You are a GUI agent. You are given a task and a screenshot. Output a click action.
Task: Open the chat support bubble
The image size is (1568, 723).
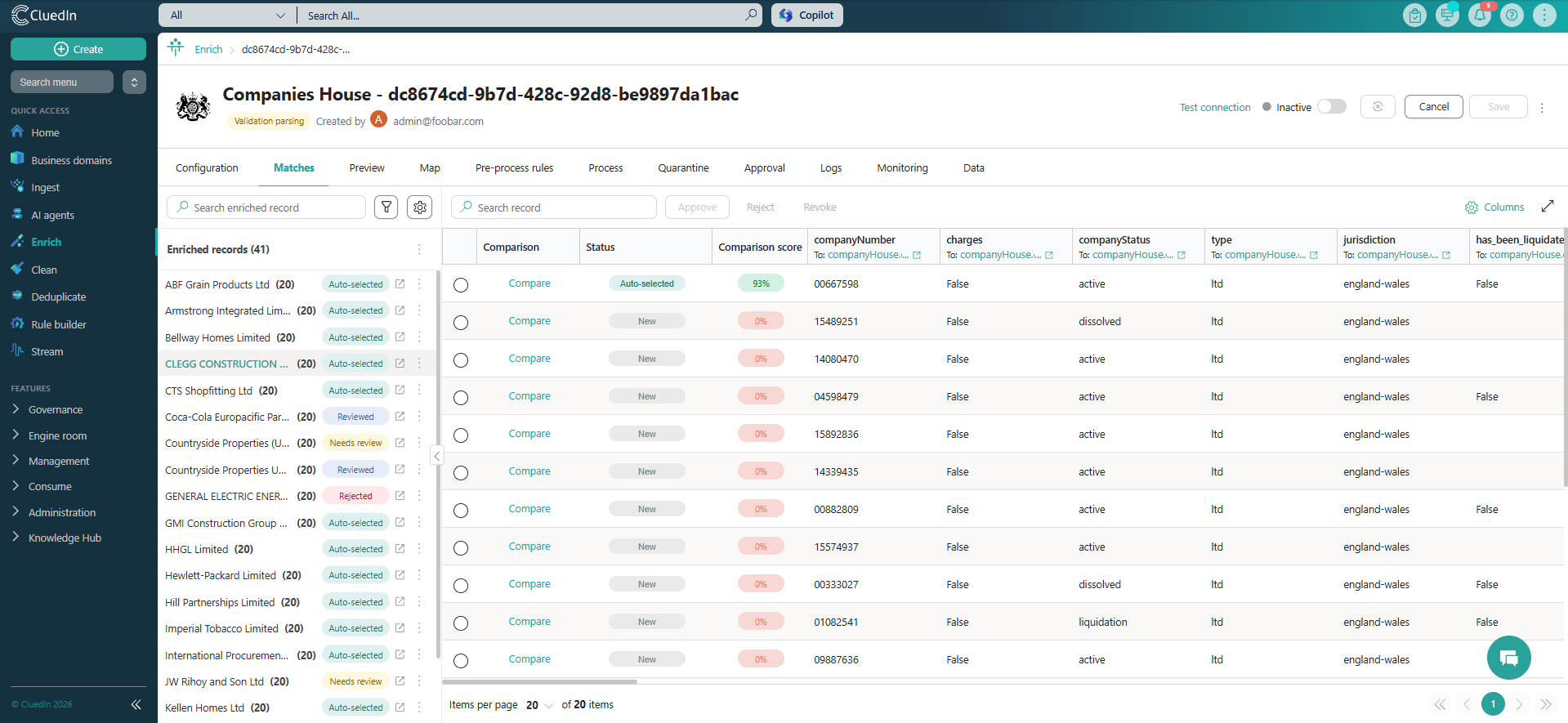pyautogui.click(x=1508, y=658)
